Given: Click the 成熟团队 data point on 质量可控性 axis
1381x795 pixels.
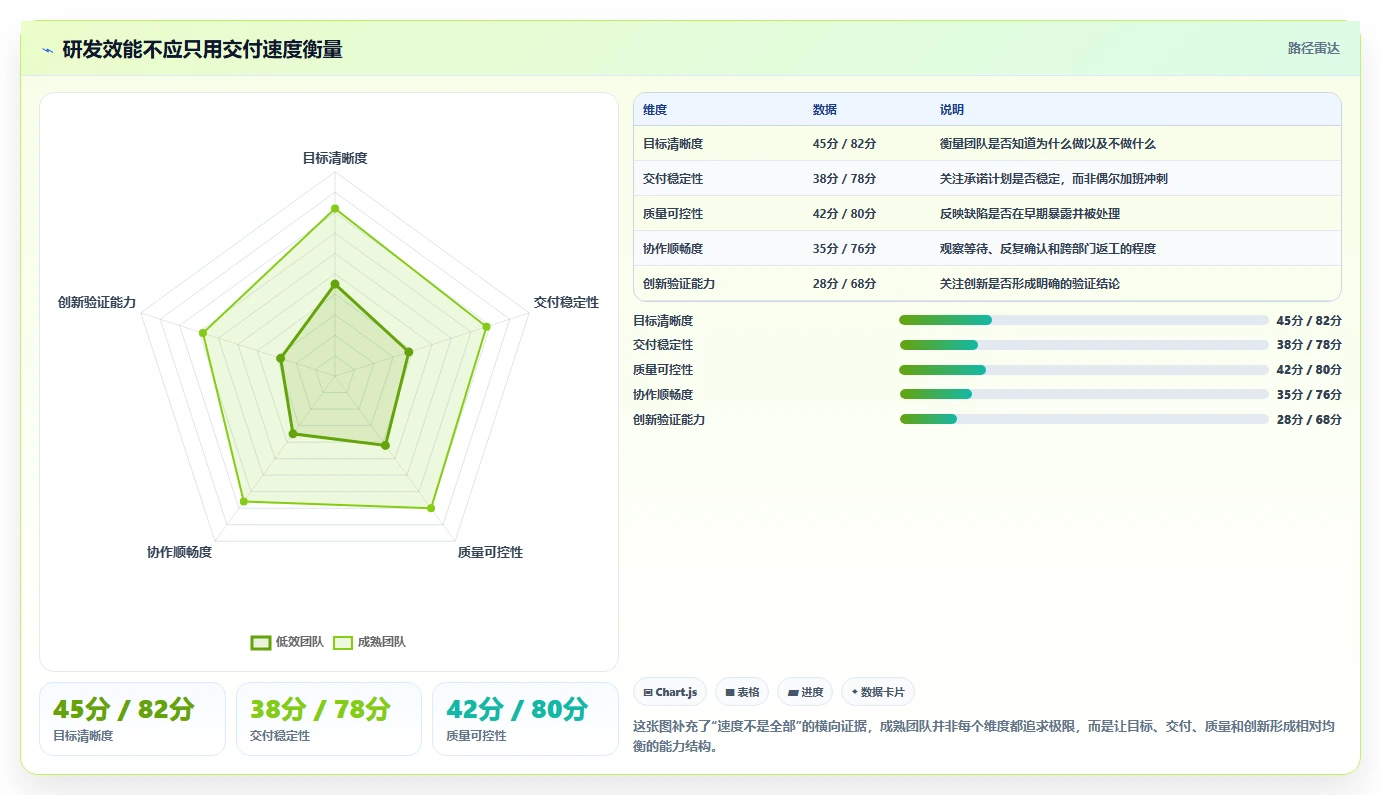Looking at the screenshot, I should (431, 509).
